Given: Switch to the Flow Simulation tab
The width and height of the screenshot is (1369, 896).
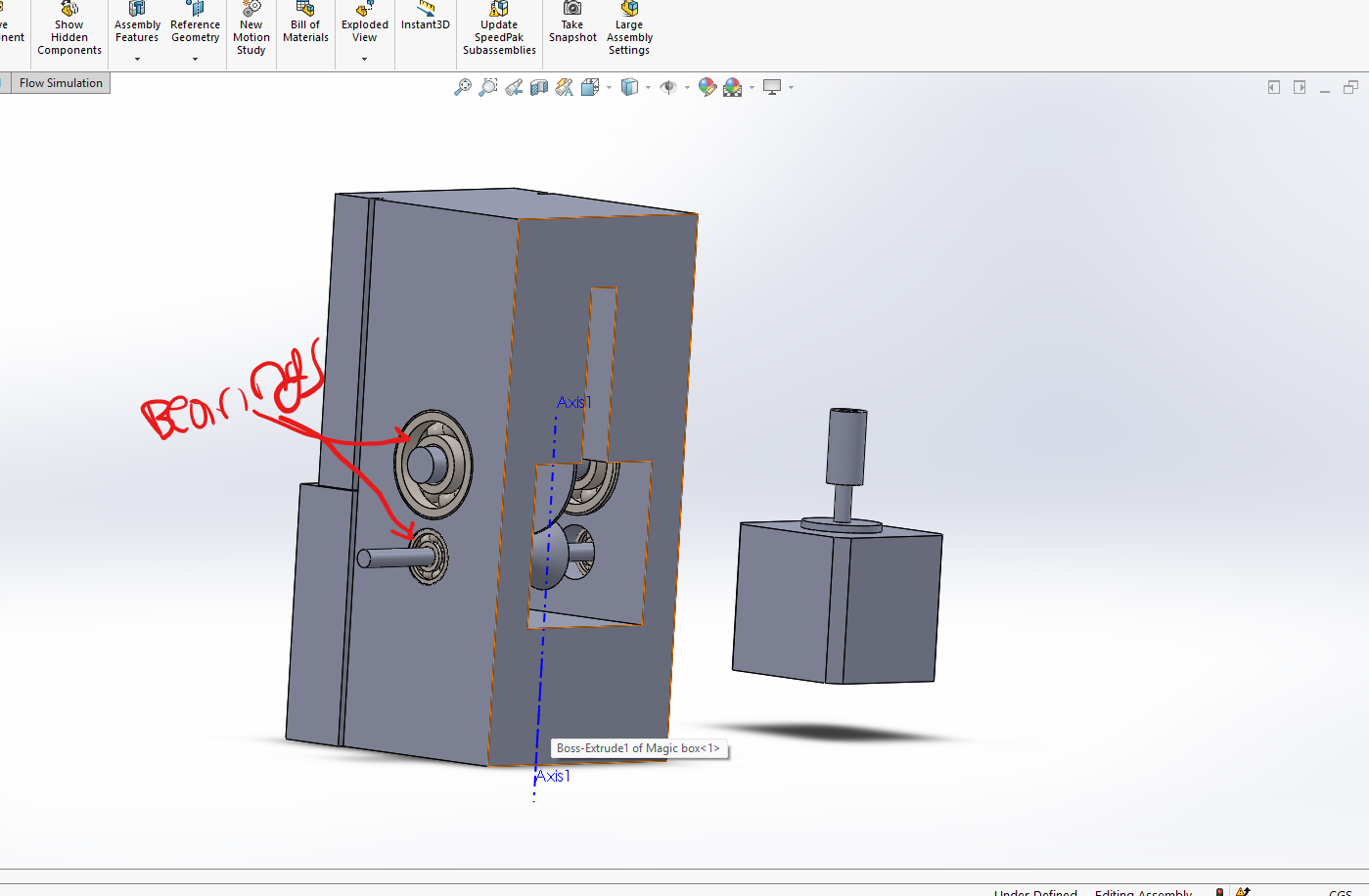Looking at the screenshot, I should pos(61,83).
